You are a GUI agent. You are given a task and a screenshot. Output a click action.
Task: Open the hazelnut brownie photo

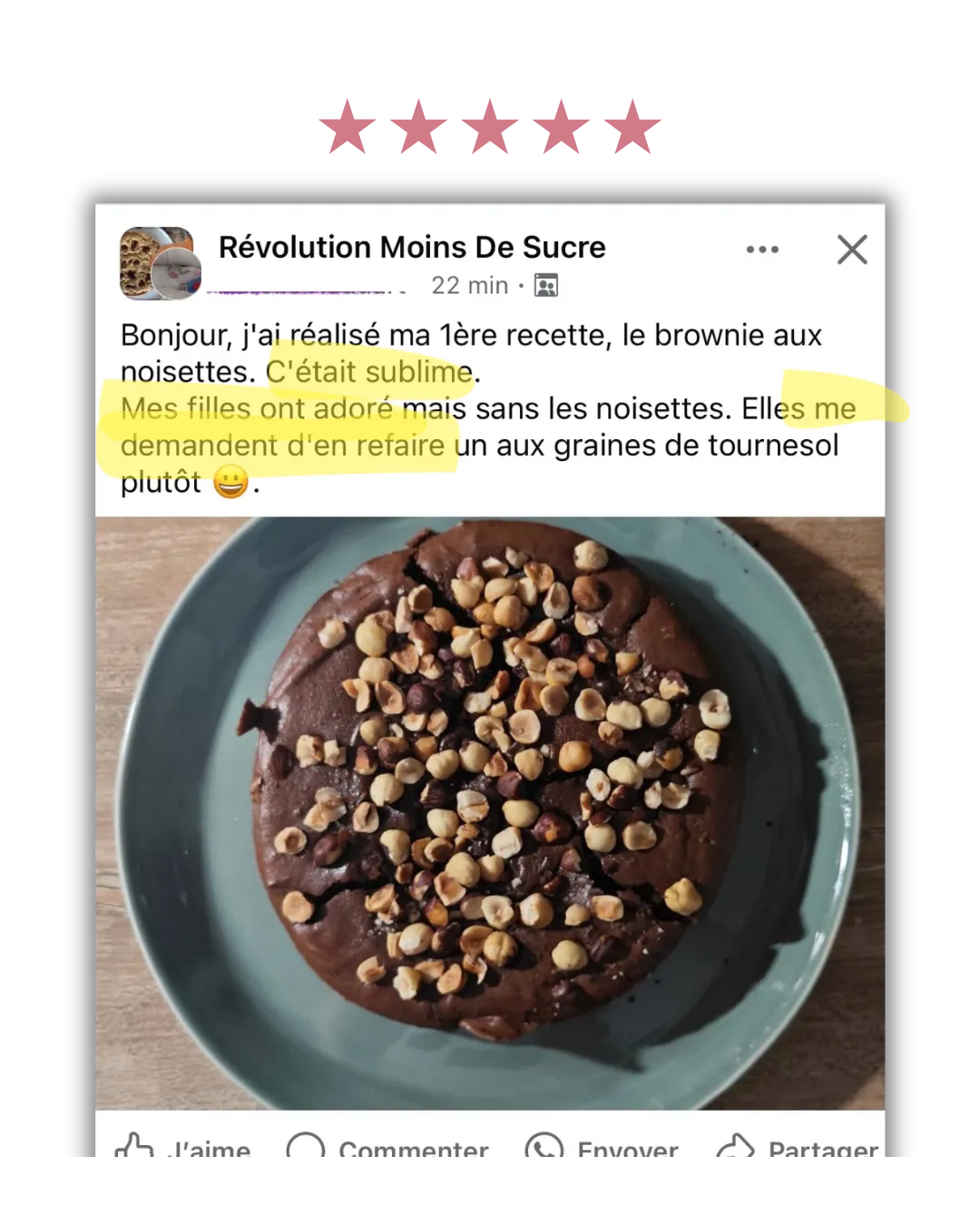pos(490,813)
